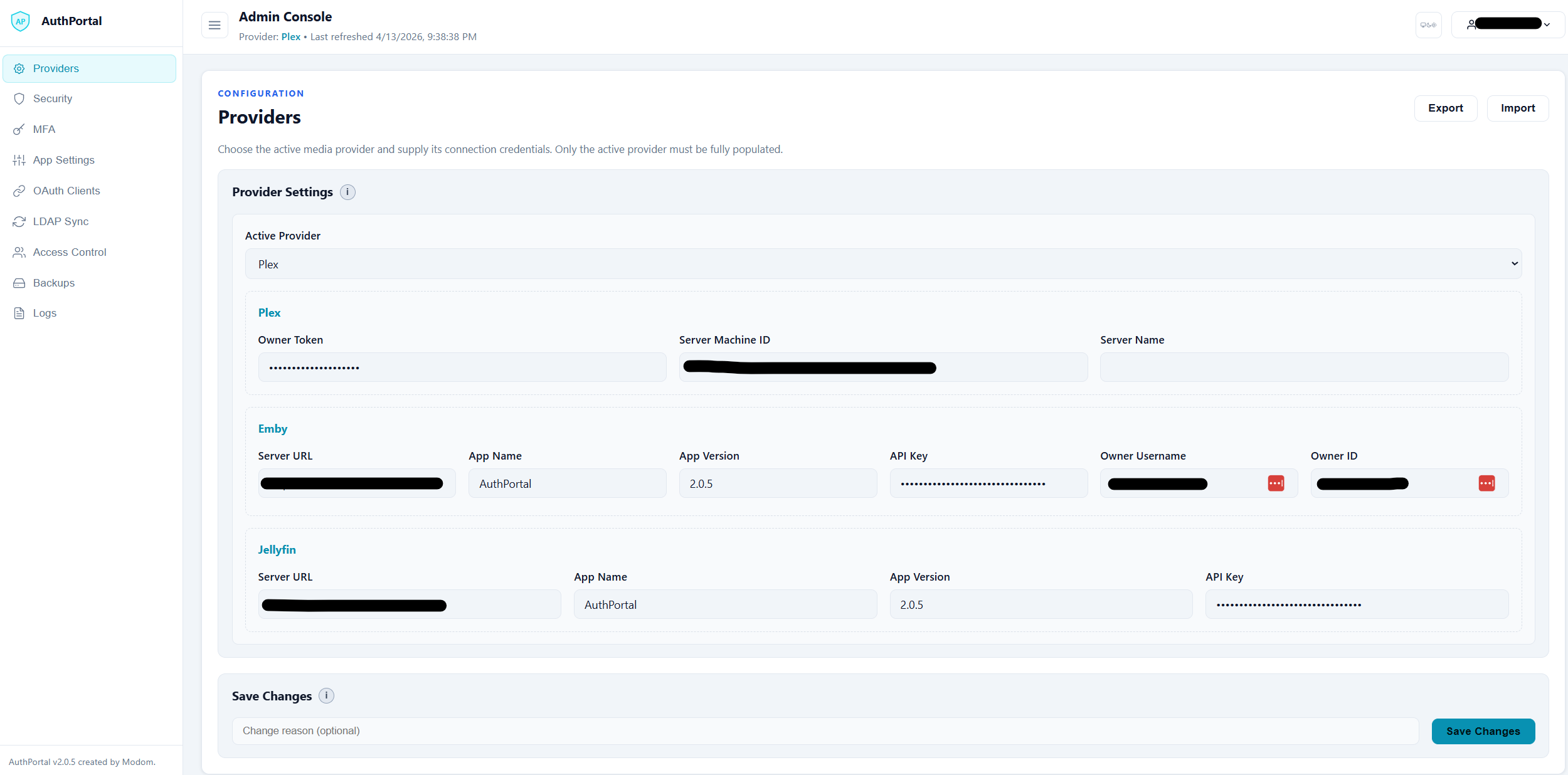Click the Emby Owner Username field
This screenshot has height=775, width=1568.
(x=1199, y=483)
